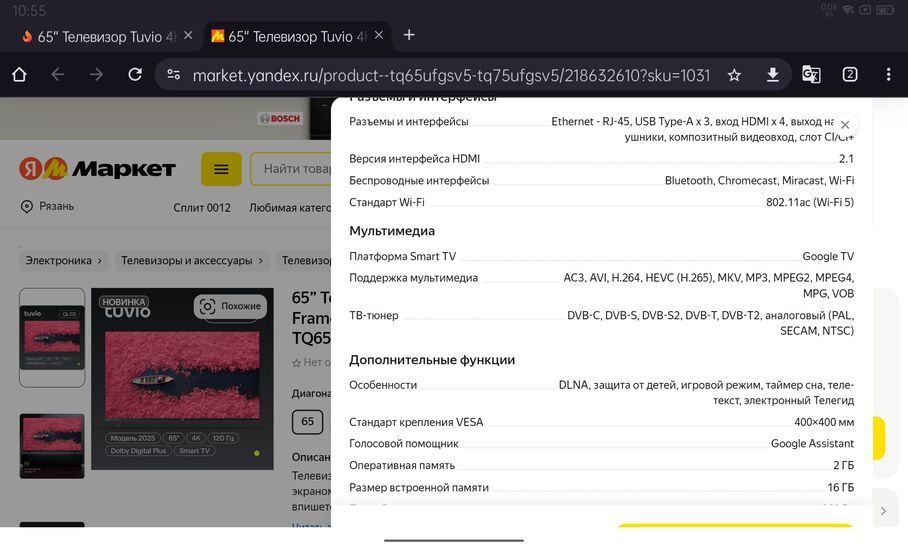
Task: Open main Tuvio product image
Action: [182, 379]
